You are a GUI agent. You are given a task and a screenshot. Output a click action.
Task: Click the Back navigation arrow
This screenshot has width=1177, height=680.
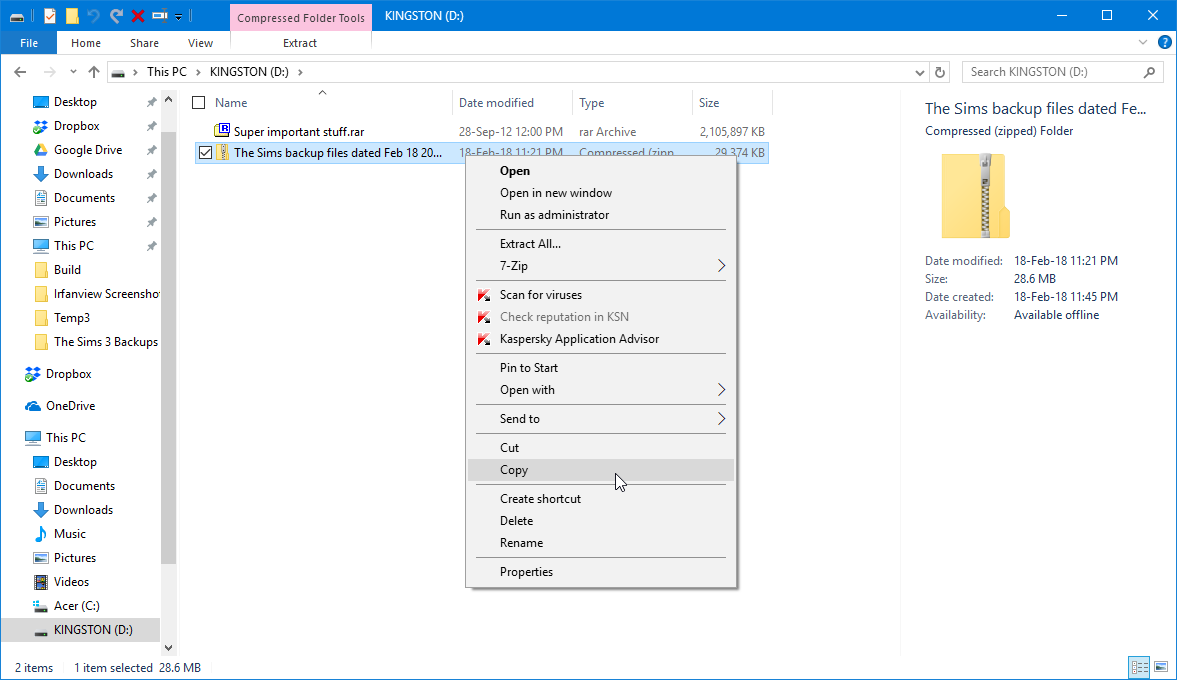20,72
